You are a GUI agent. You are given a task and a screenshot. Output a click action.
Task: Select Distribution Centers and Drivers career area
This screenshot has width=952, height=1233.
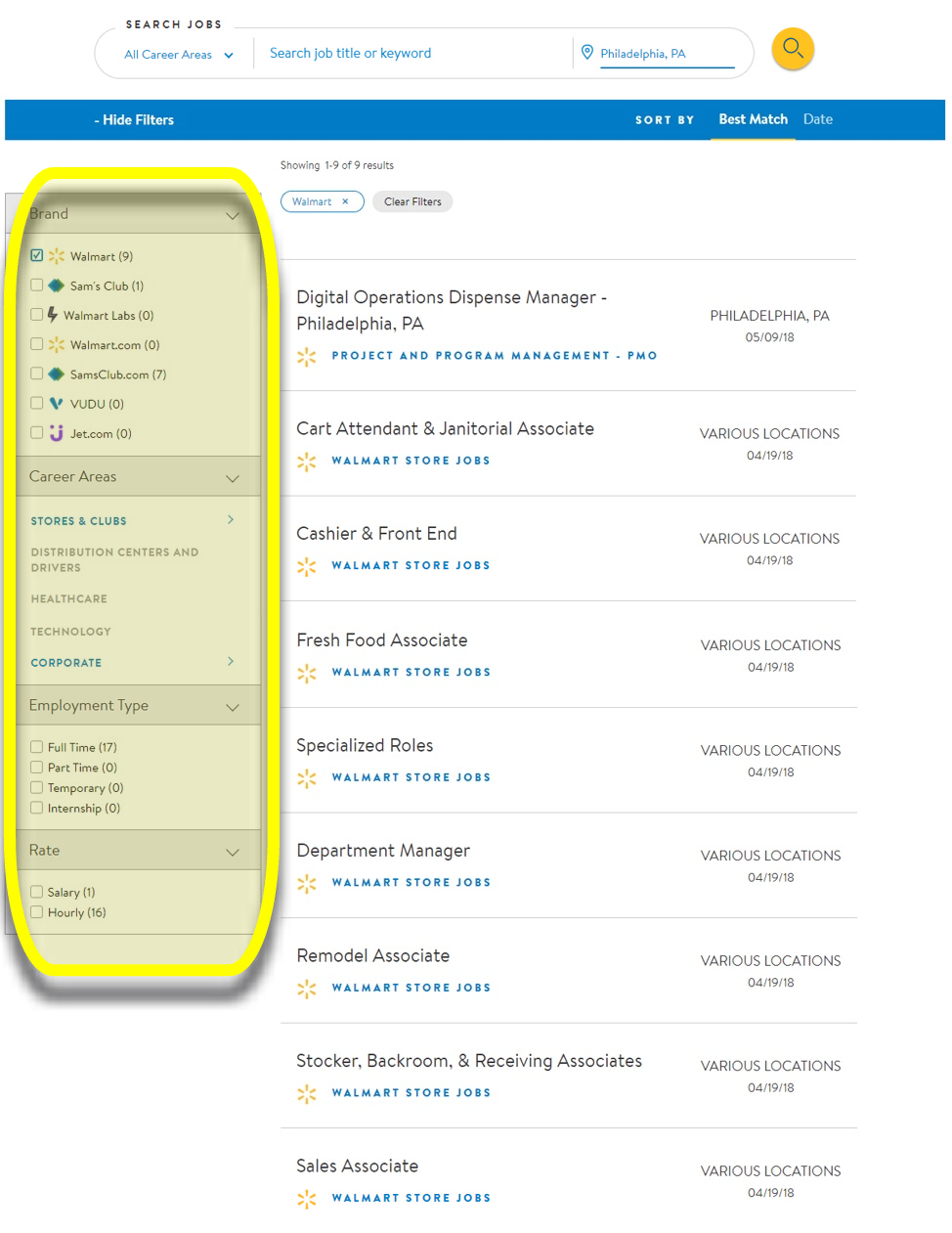click(x=114, y=559)
